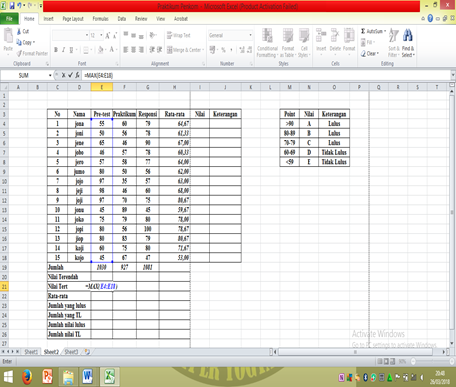Viewport: 456px width, 387px height.
Task: Switch to the Page Layout tab
Action: 73,19
